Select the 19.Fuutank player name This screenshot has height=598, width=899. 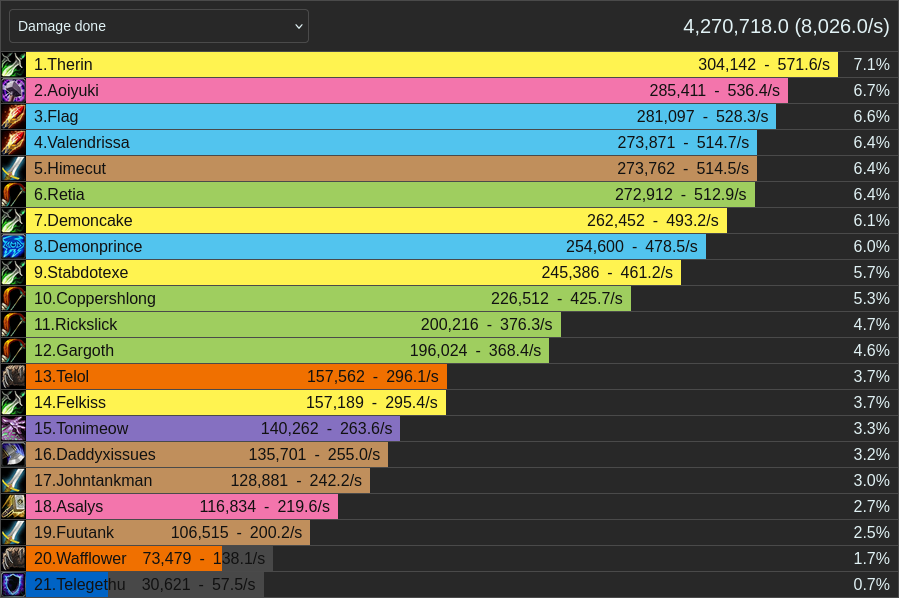pyautogui.click(x=73, y=533)
